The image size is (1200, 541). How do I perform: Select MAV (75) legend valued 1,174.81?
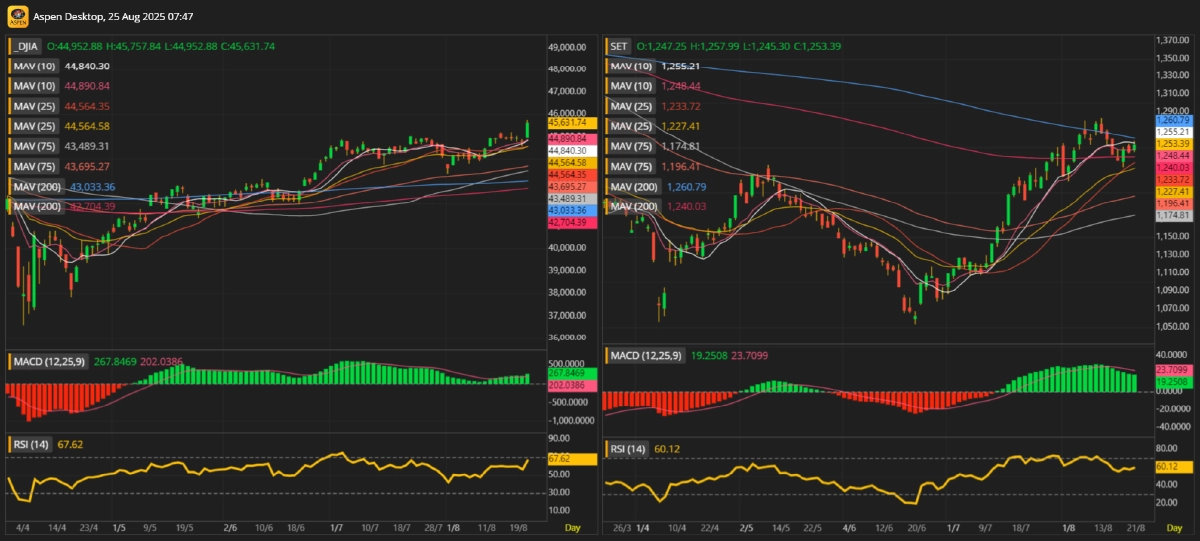point(632,146)
